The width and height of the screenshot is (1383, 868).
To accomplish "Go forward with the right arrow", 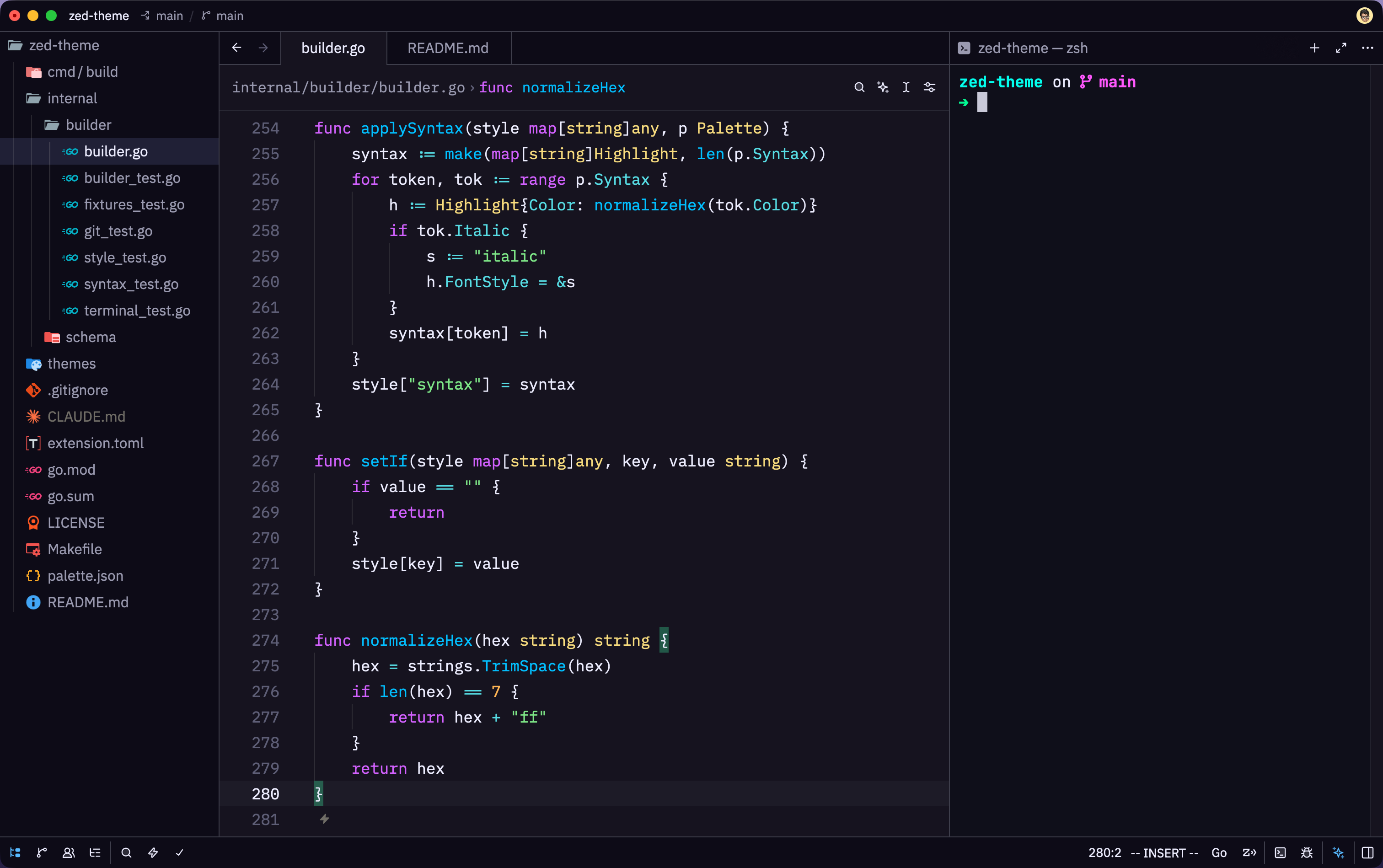I will point(263,48).
